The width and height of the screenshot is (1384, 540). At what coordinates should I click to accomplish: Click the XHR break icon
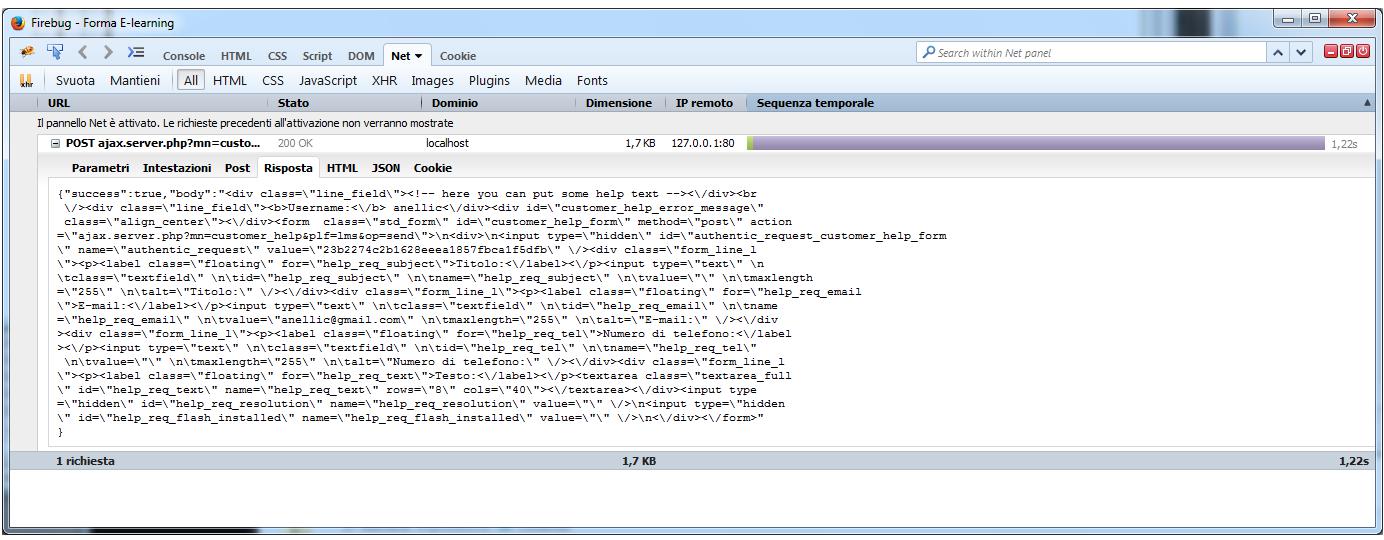point(27,81)
